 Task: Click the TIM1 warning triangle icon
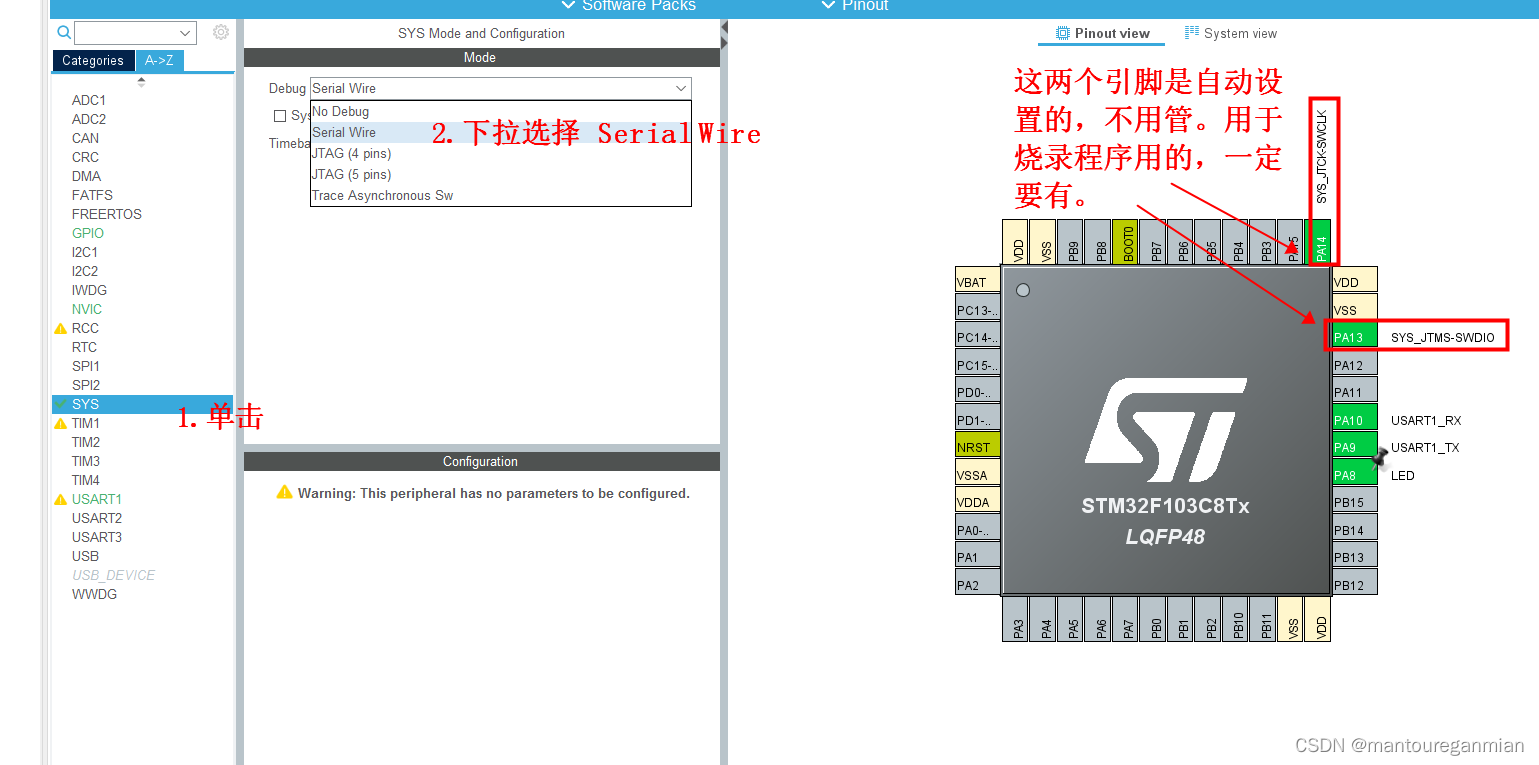[60, 423]
